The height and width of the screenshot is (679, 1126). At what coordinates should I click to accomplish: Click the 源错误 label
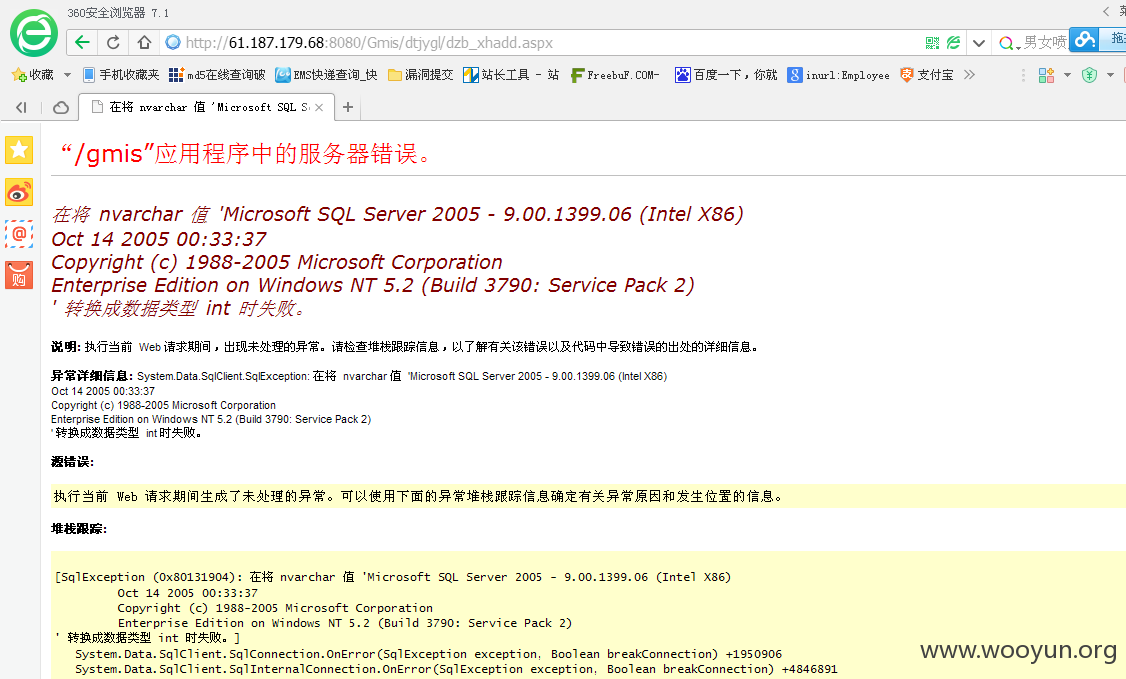click(73, 462)
